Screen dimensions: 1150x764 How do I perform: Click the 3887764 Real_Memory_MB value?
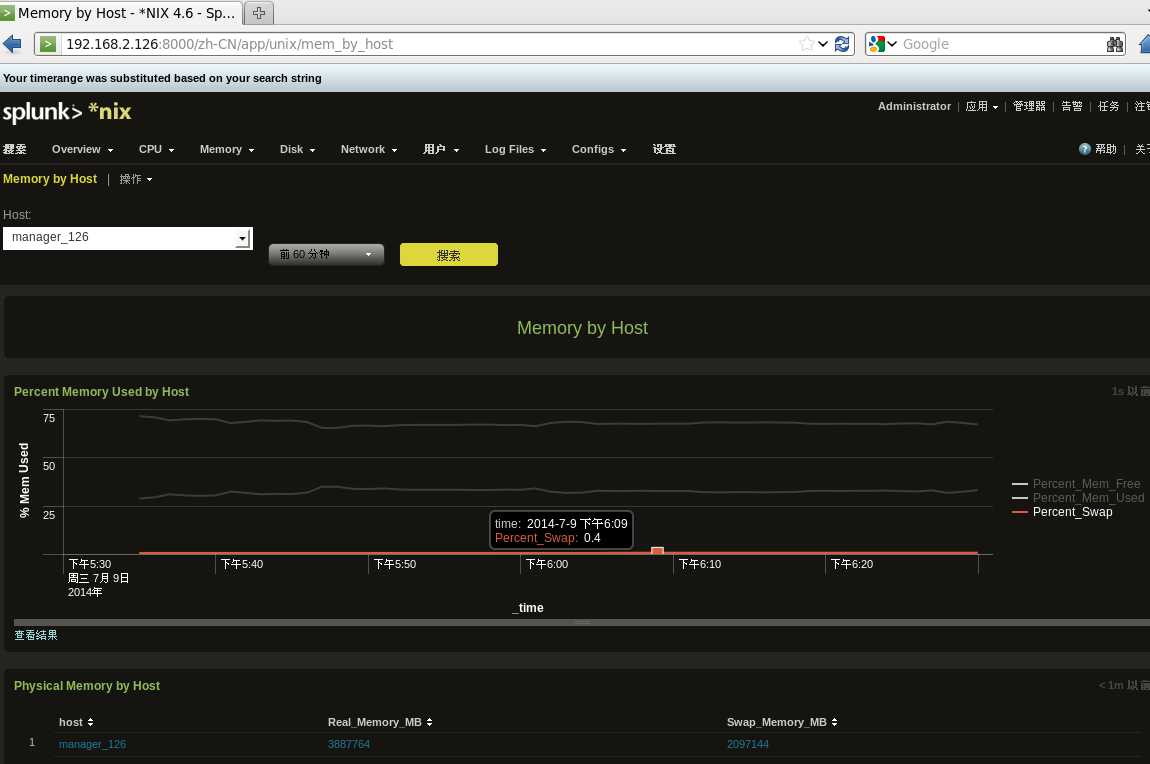tap(348, 744)
